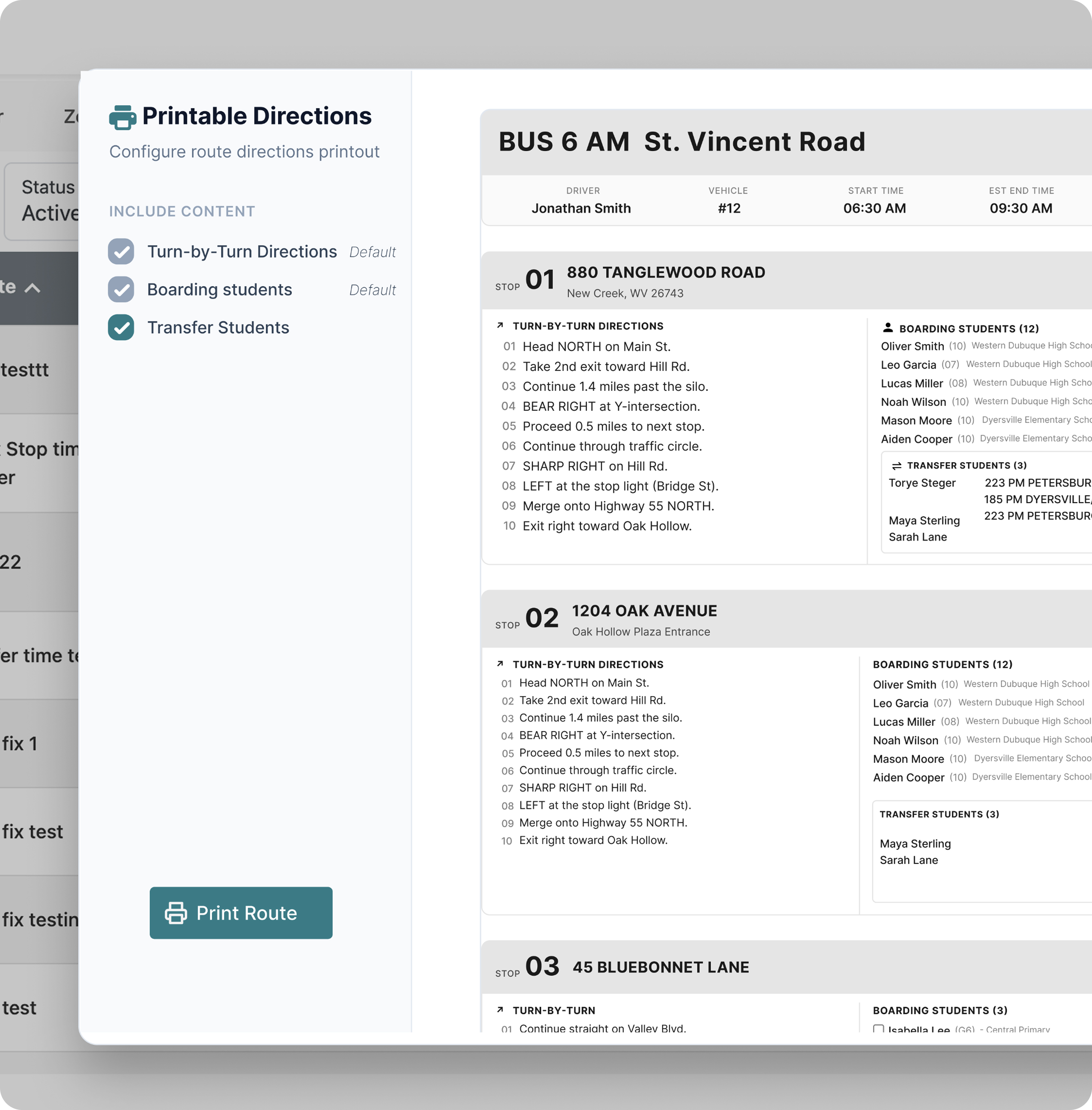The width and height of the screenshot is (1092, 1110).
Task: Click the arrow icon next to Stop 02 Turn-by-Turn Directions
Action: point(500,664)
